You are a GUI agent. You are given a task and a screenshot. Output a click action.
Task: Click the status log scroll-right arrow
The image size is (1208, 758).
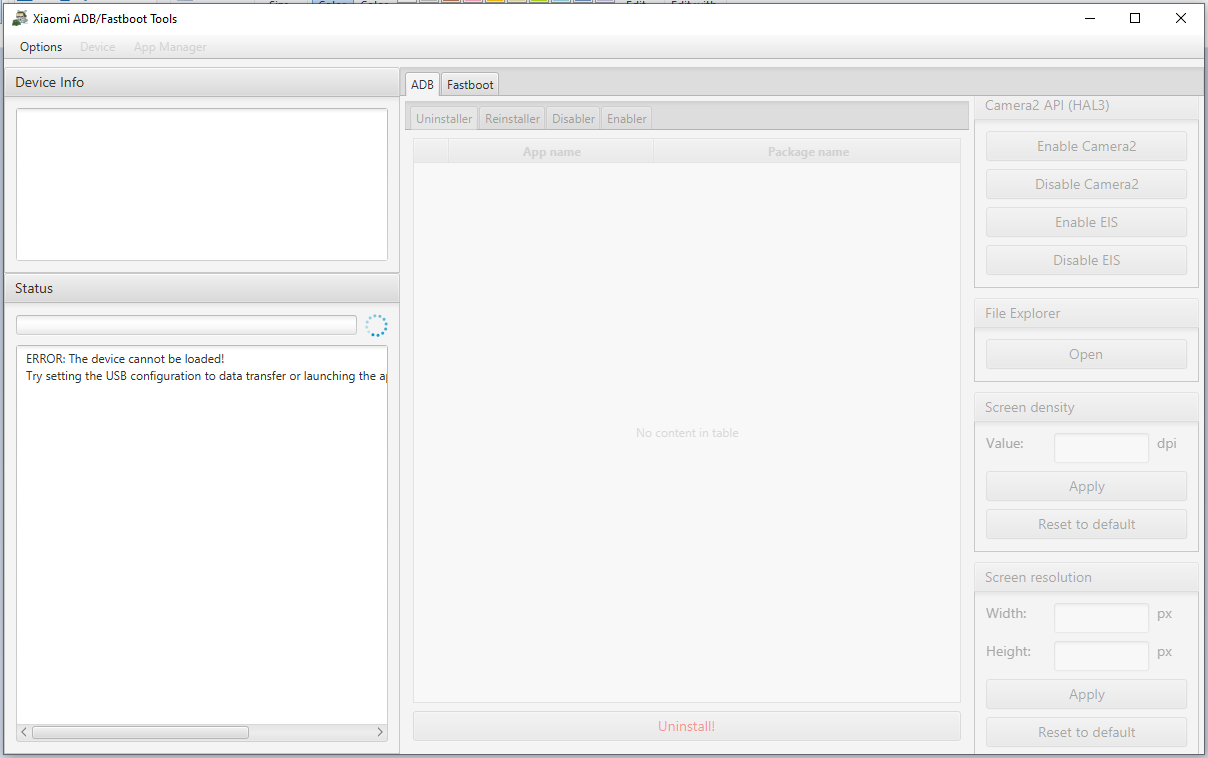[380, 732]
